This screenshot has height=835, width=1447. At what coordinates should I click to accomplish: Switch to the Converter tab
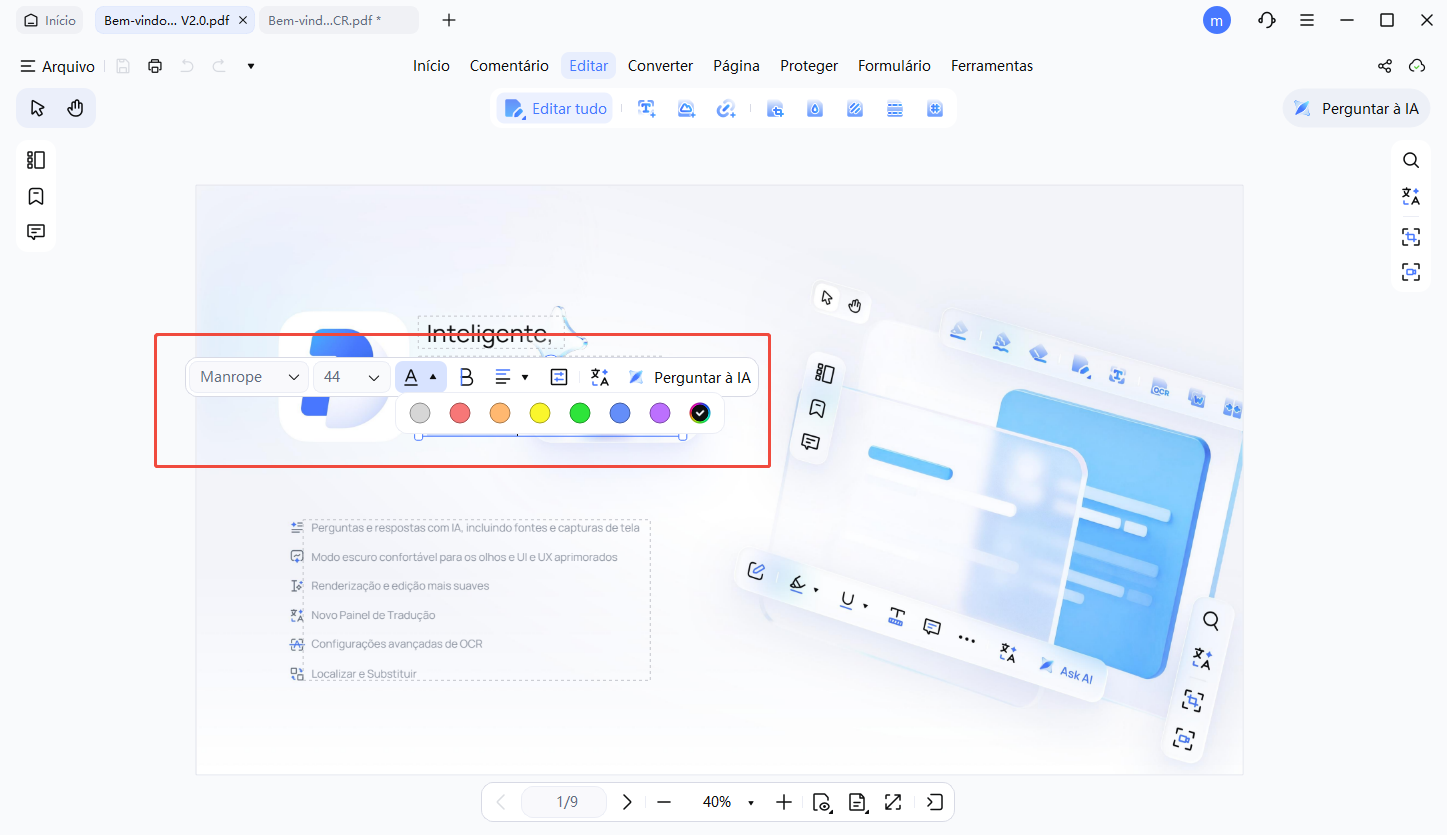click(660, 65)
